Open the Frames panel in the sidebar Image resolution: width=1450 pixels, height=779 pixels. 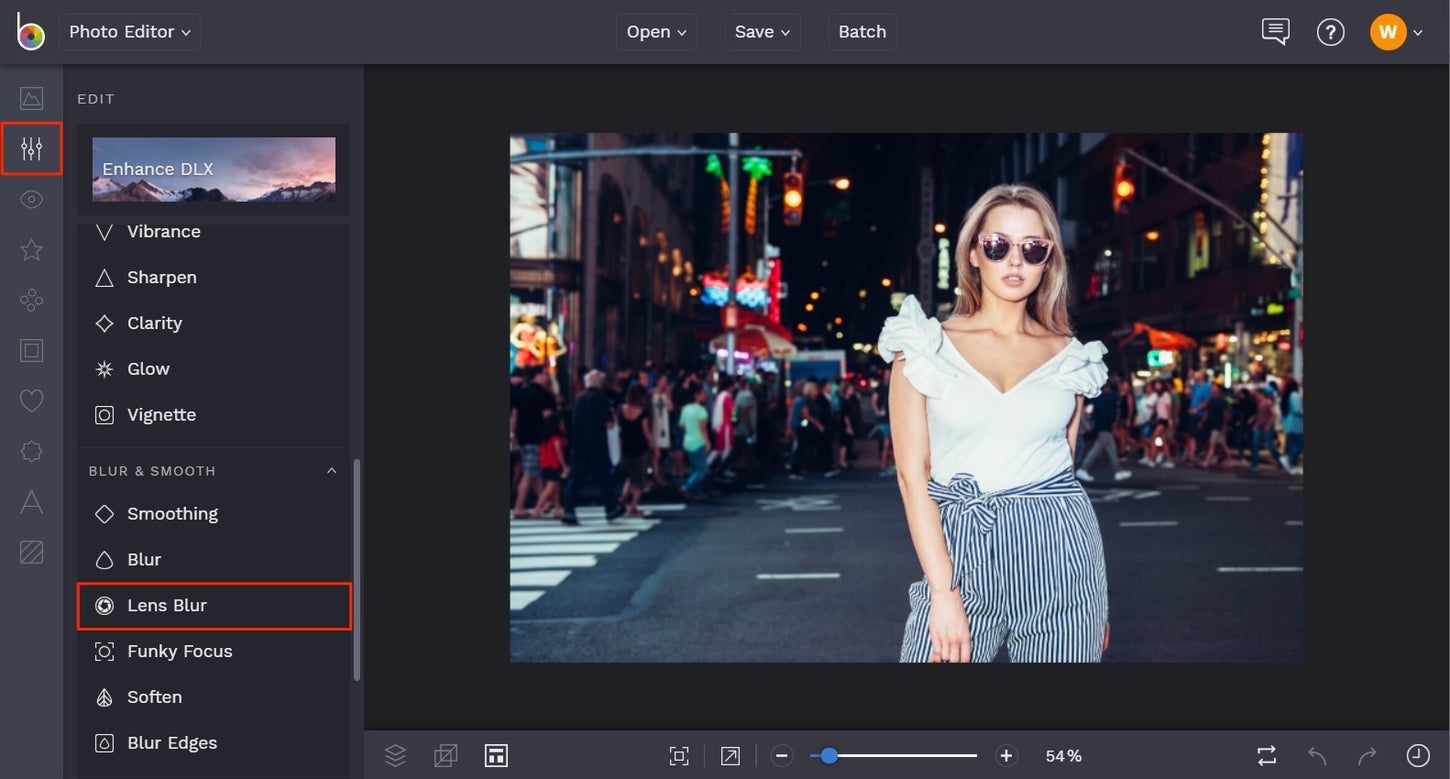pos(31,350)
